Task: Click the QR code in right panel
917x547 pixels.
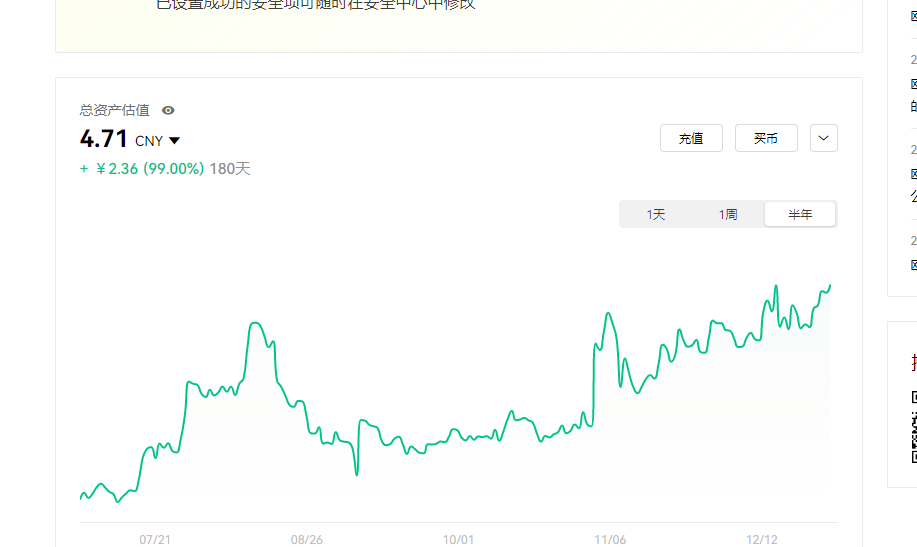Action: tap(913, 425)
